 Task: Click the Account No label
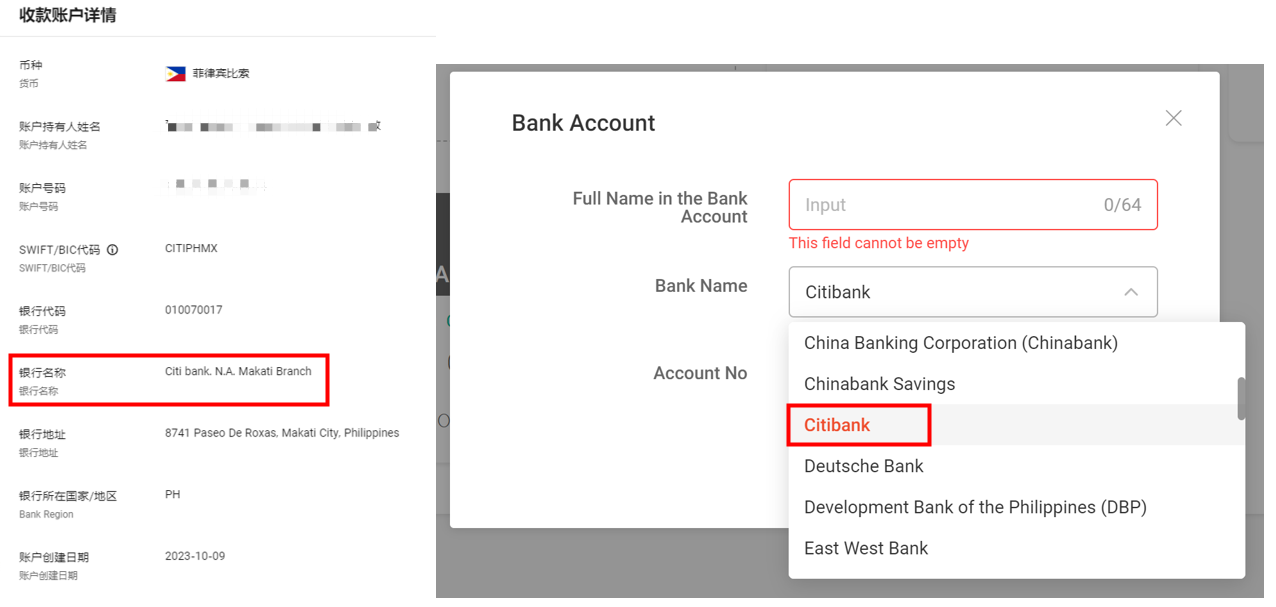700,373
